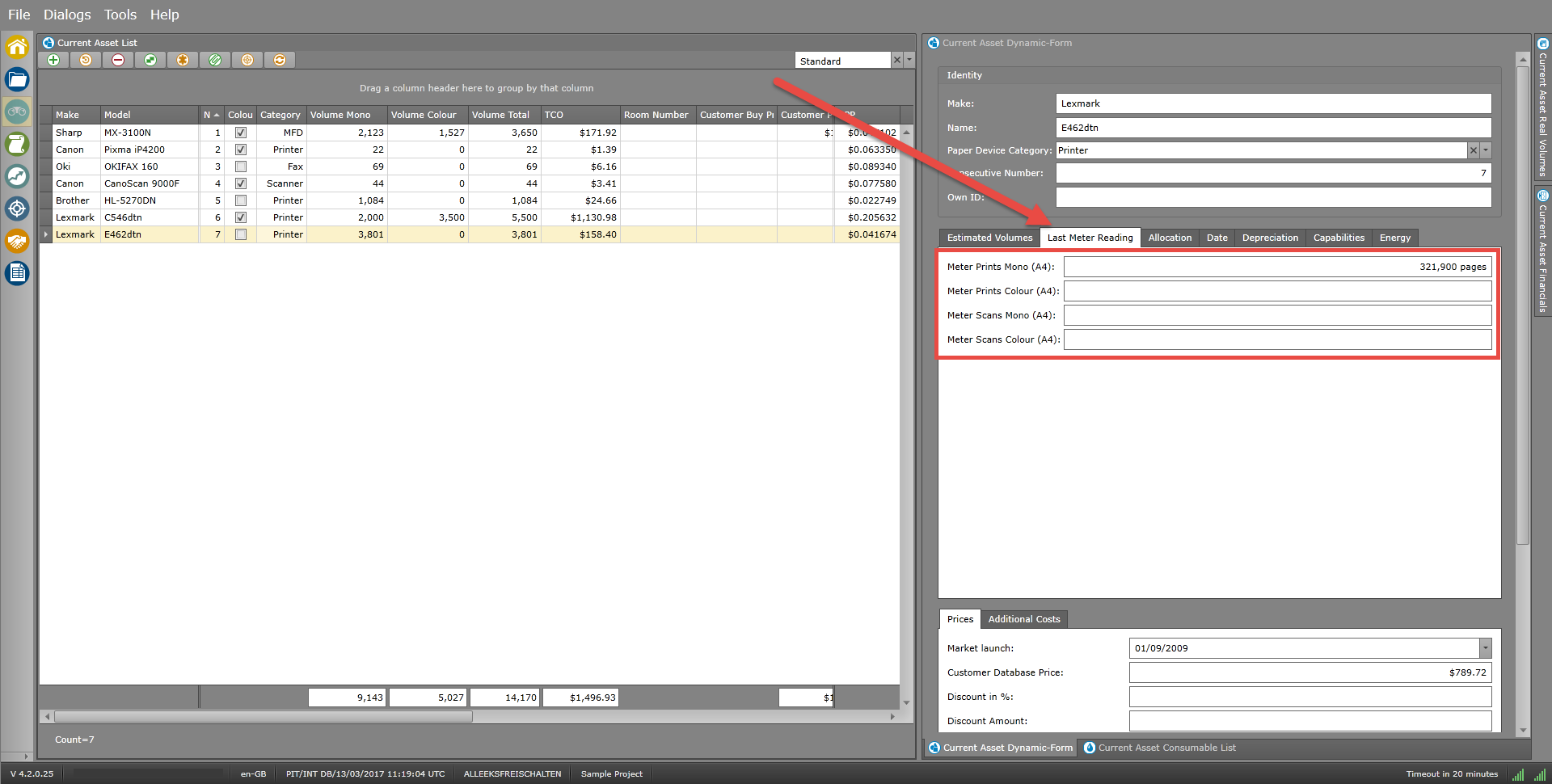The height and width of the screenshot is (784, 1552).
Task: Click the Meter Scans Mono (A4) field
Action: (x=1277, y=315)
